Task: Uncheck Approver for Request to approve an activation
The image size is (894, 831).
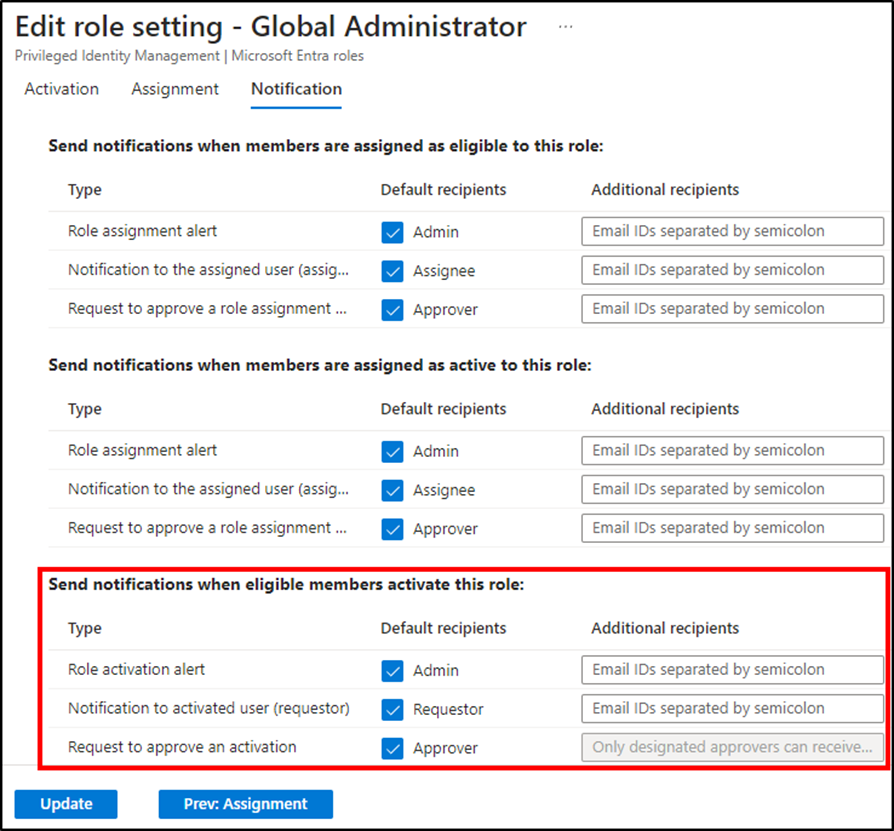Action: (x=392, y=748)
